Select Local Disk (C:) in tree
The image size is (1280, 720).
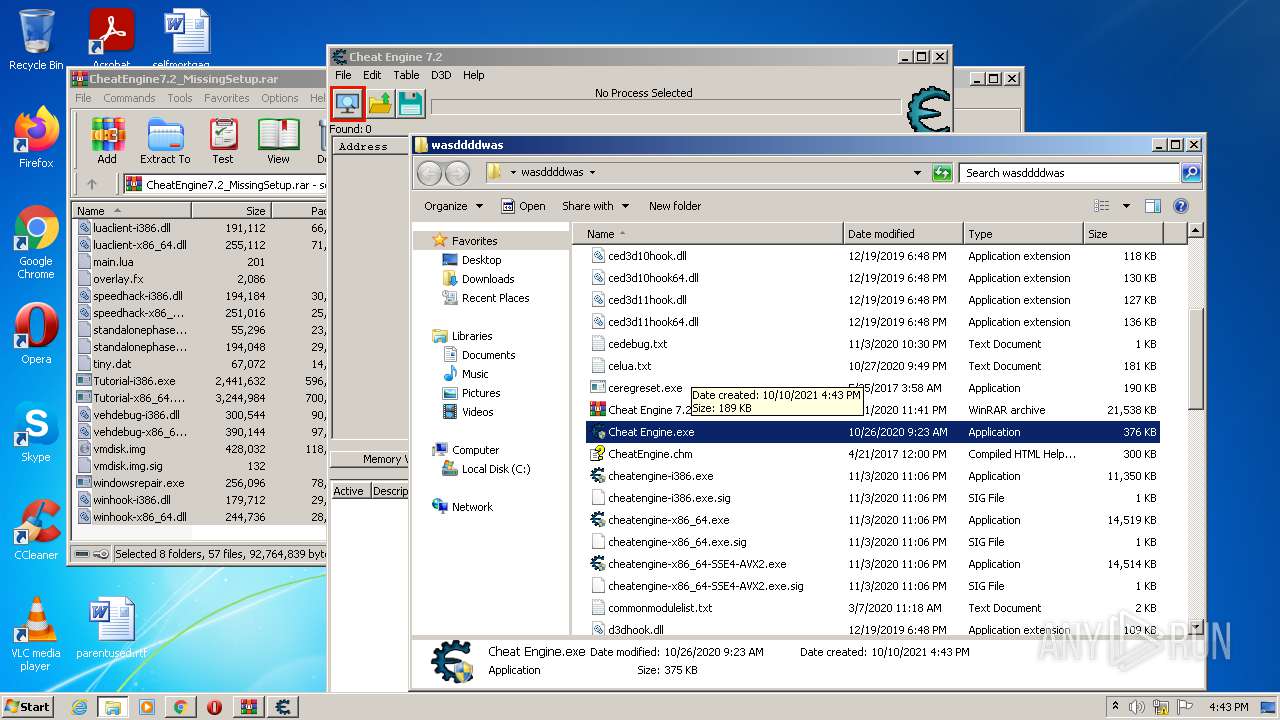[496, 469]
